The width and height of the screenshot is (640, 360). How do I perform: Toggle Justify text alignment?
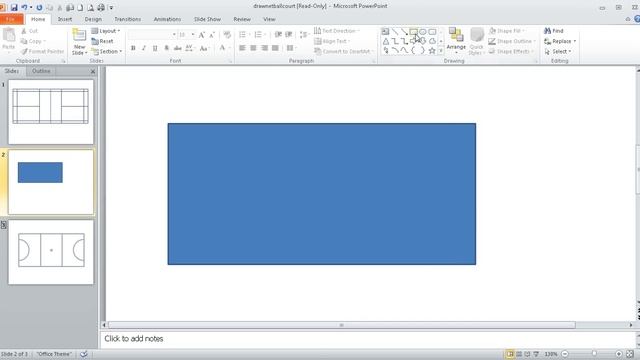275,48
